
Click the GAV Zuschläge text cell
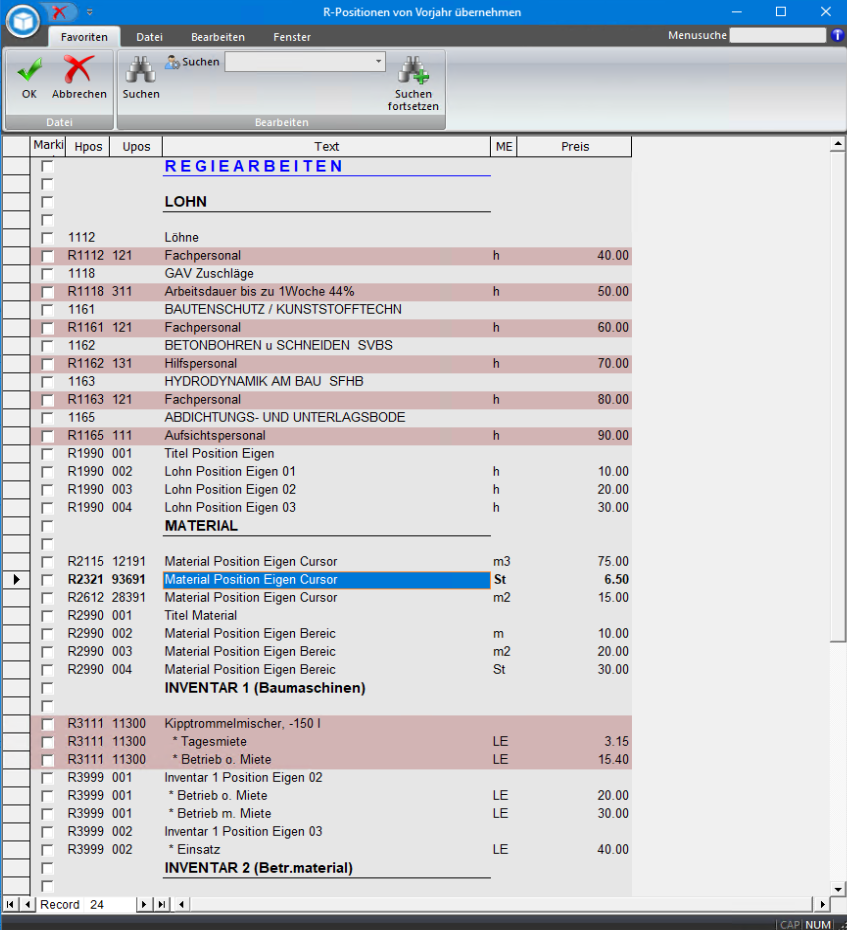pos(326,273)
